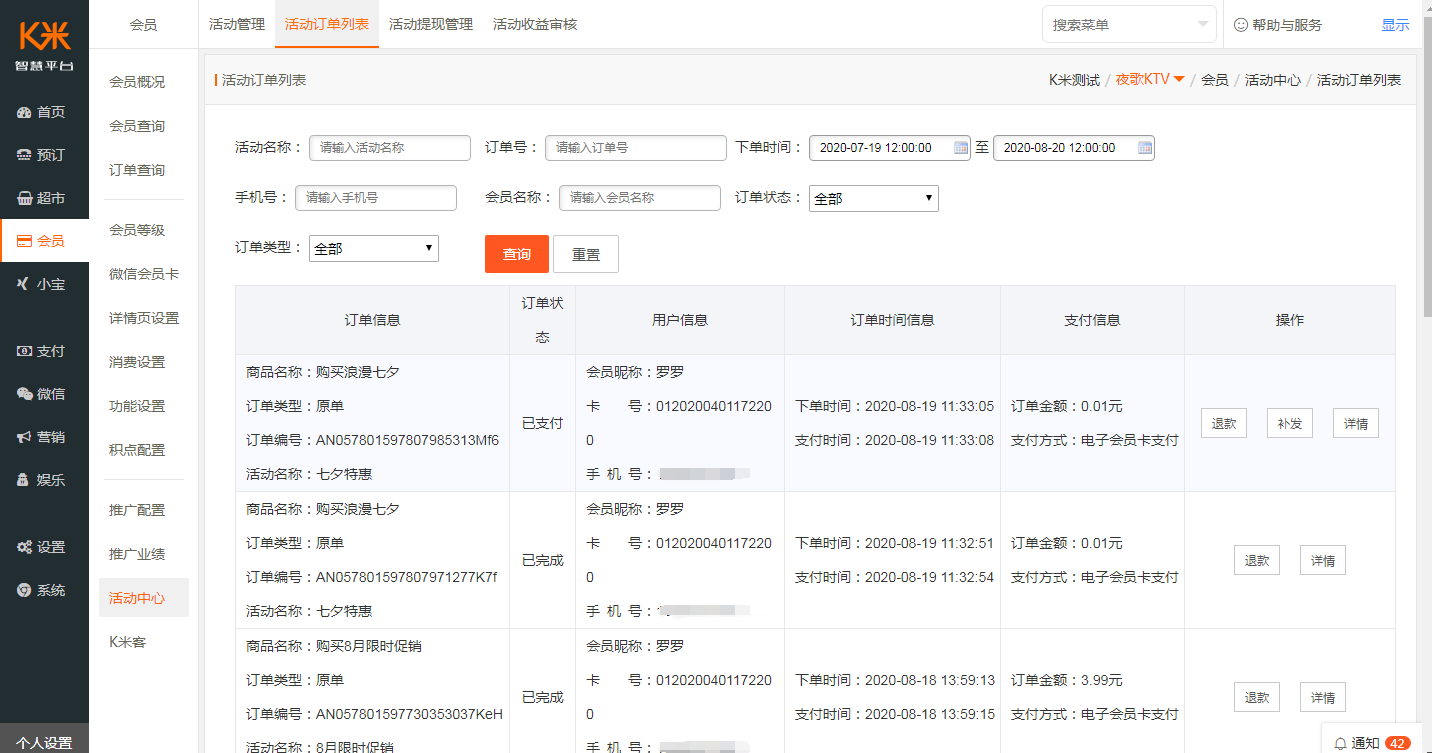Click the 会员 breadcrumb link
The height and width of the screenshot is (753, 1432).
(1214, 80)
